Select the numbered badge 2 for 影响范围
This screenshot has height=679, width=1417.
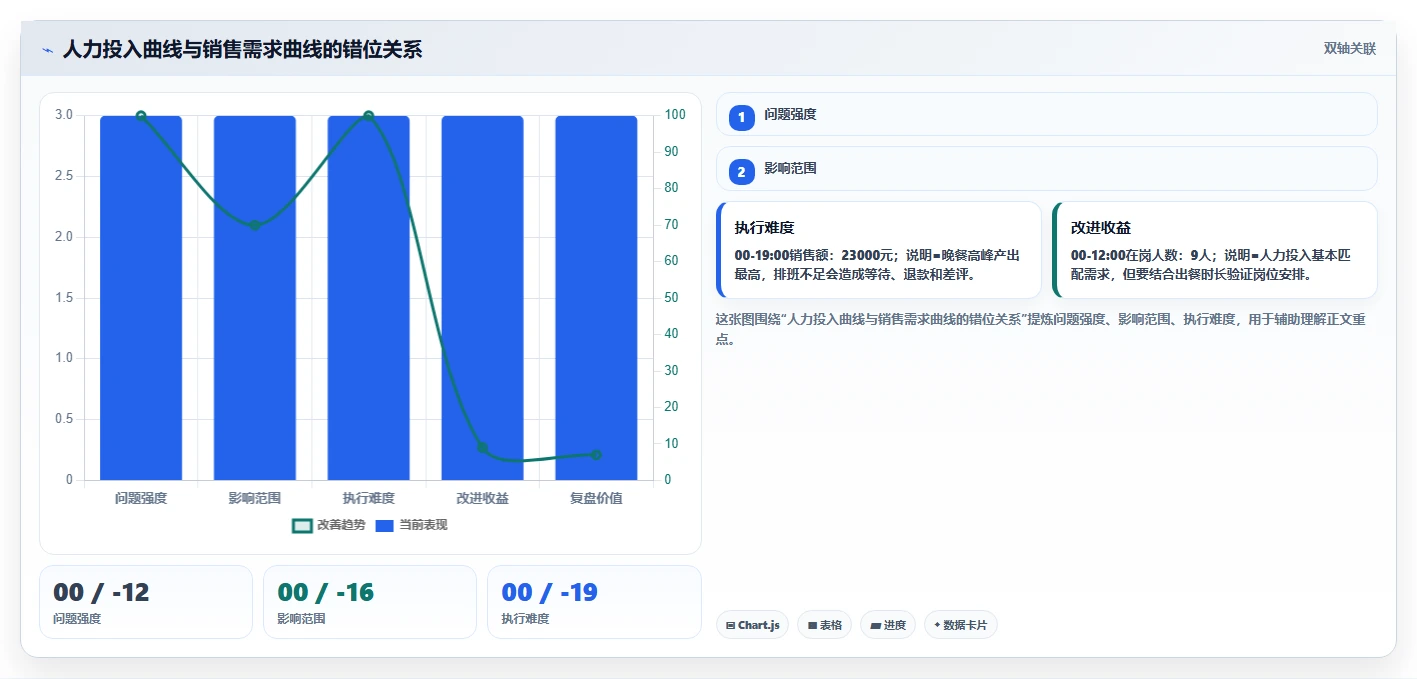(741, 172)
